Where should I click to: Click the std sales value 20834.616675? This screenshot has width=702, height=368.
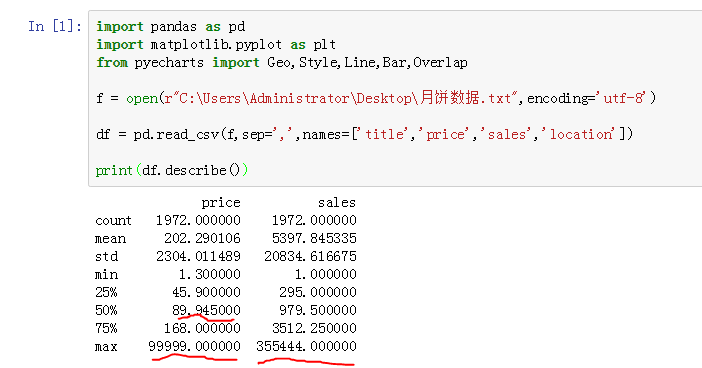310,256
